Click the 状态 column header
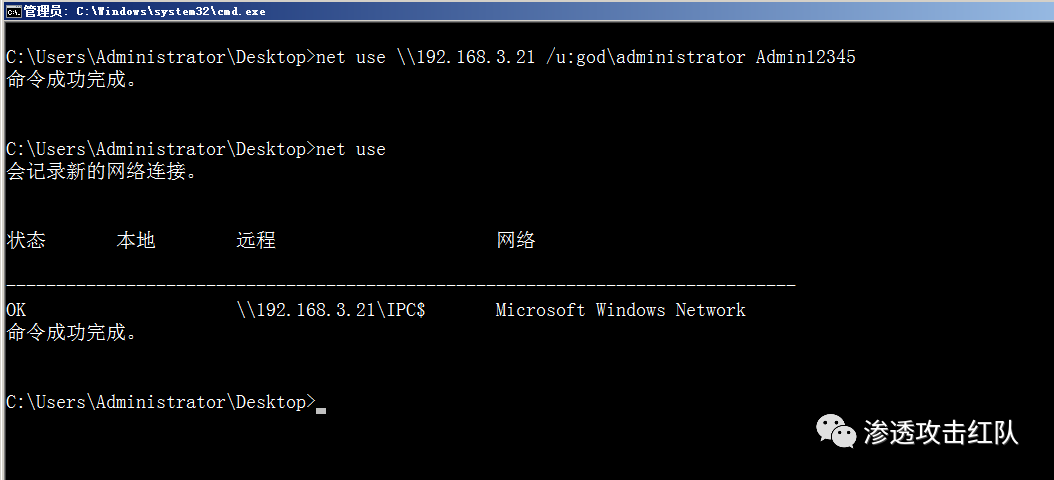The image size is (1054, 480). pos(26,241)
